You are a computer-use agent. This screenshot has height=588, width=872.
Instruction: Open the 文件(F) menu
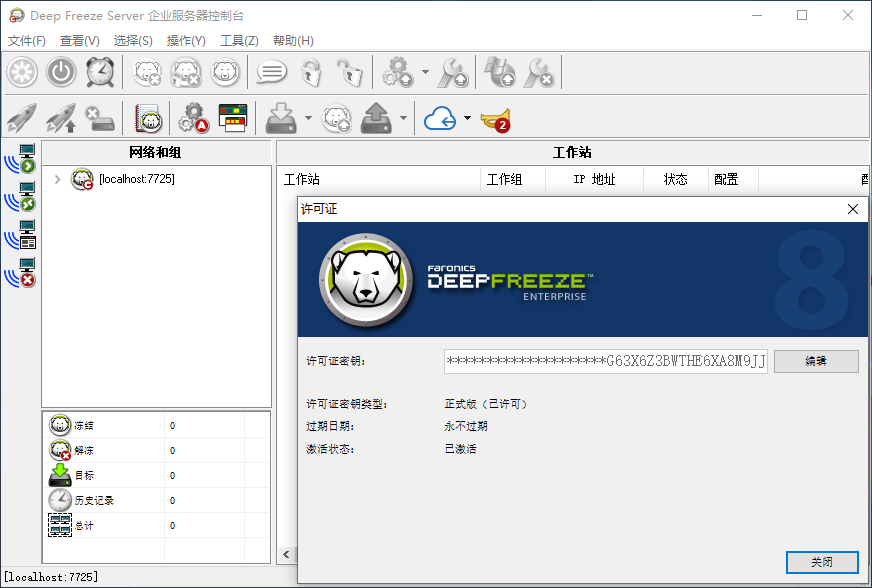(x=26, y=41)
